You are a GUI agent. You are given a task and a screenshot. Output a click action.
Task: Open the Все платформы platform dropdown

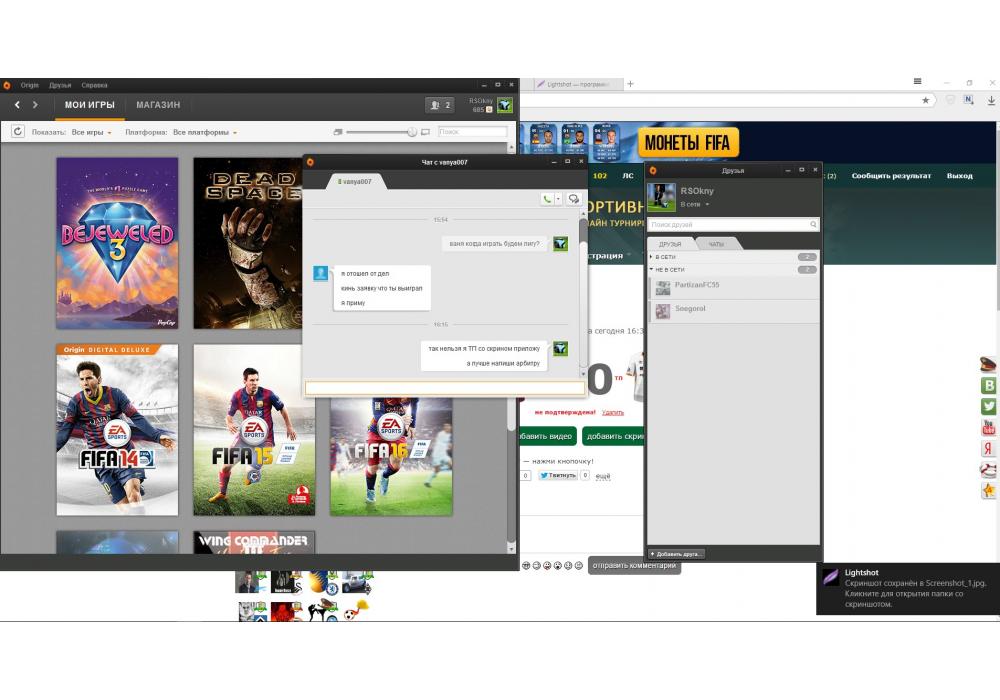(205, 132)
